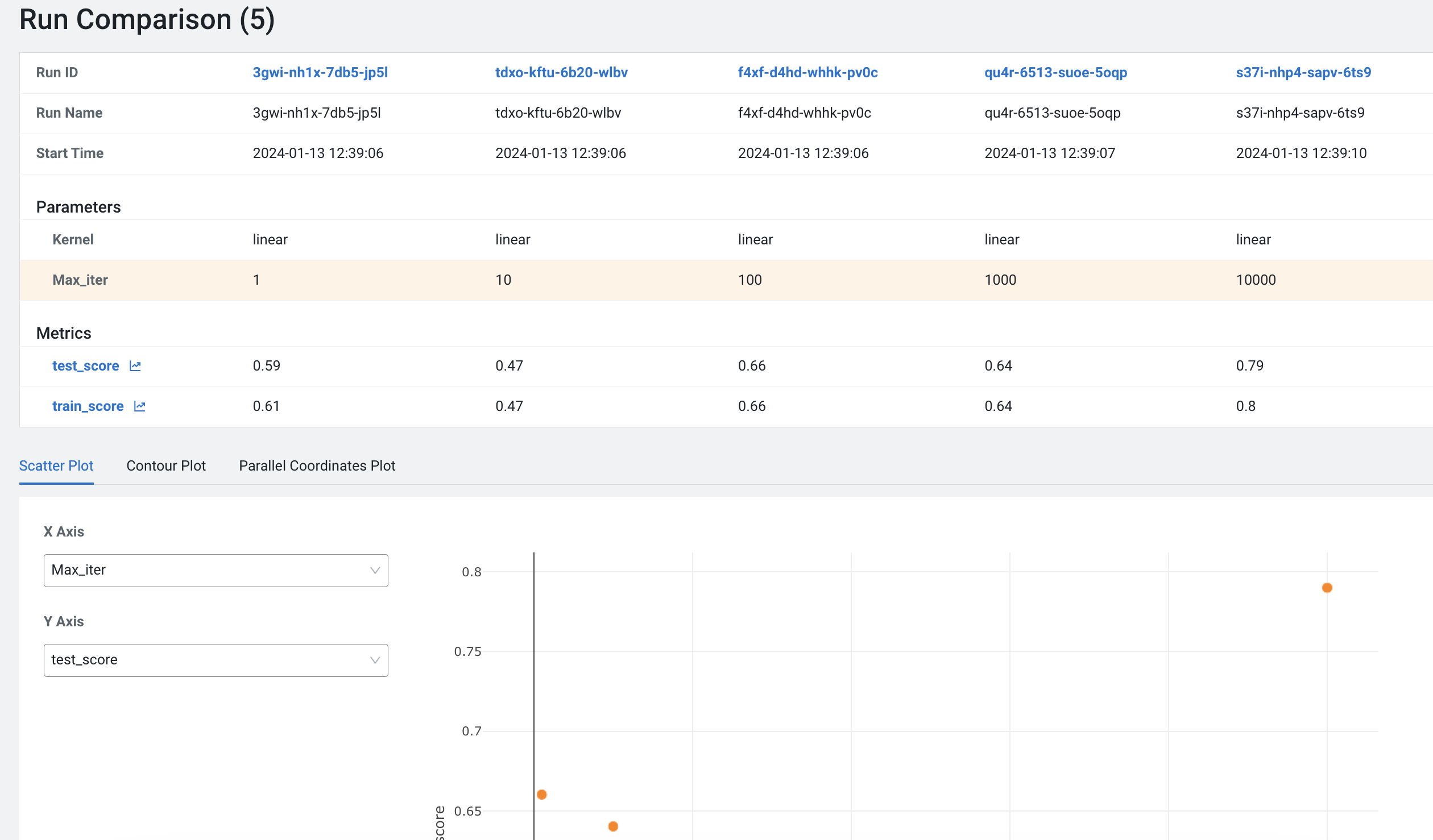Open run tdxo-kftu-6b20-wlbv link
This screenshot has height=840, width=1433.
coord(561,73)
